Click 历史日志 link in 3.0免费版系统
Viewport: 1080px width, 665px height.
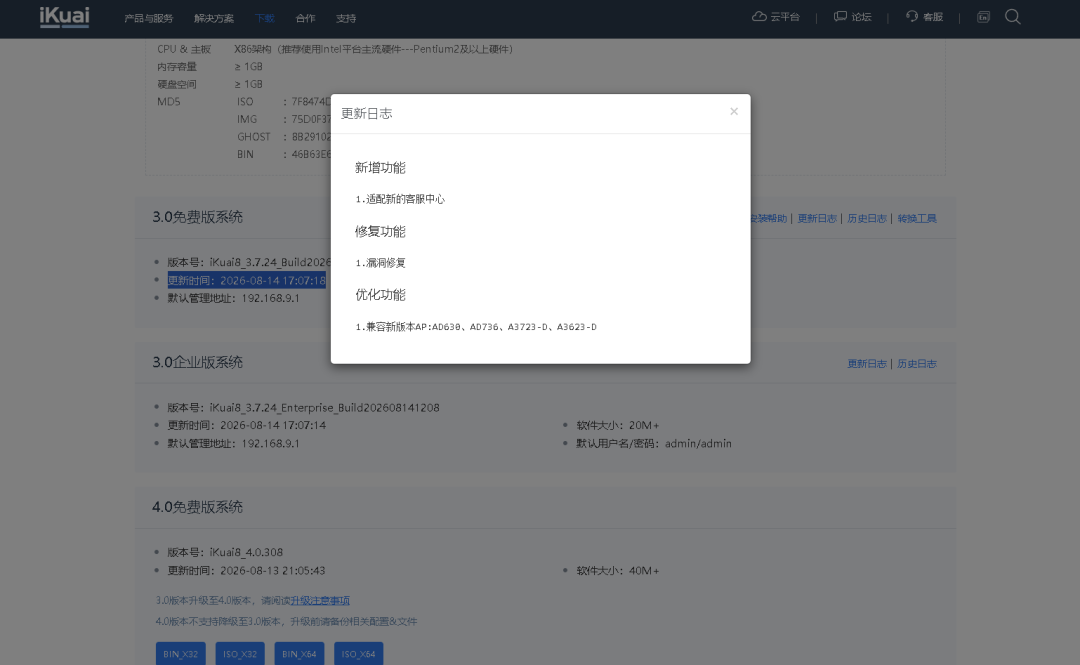[x=866, y=218]
